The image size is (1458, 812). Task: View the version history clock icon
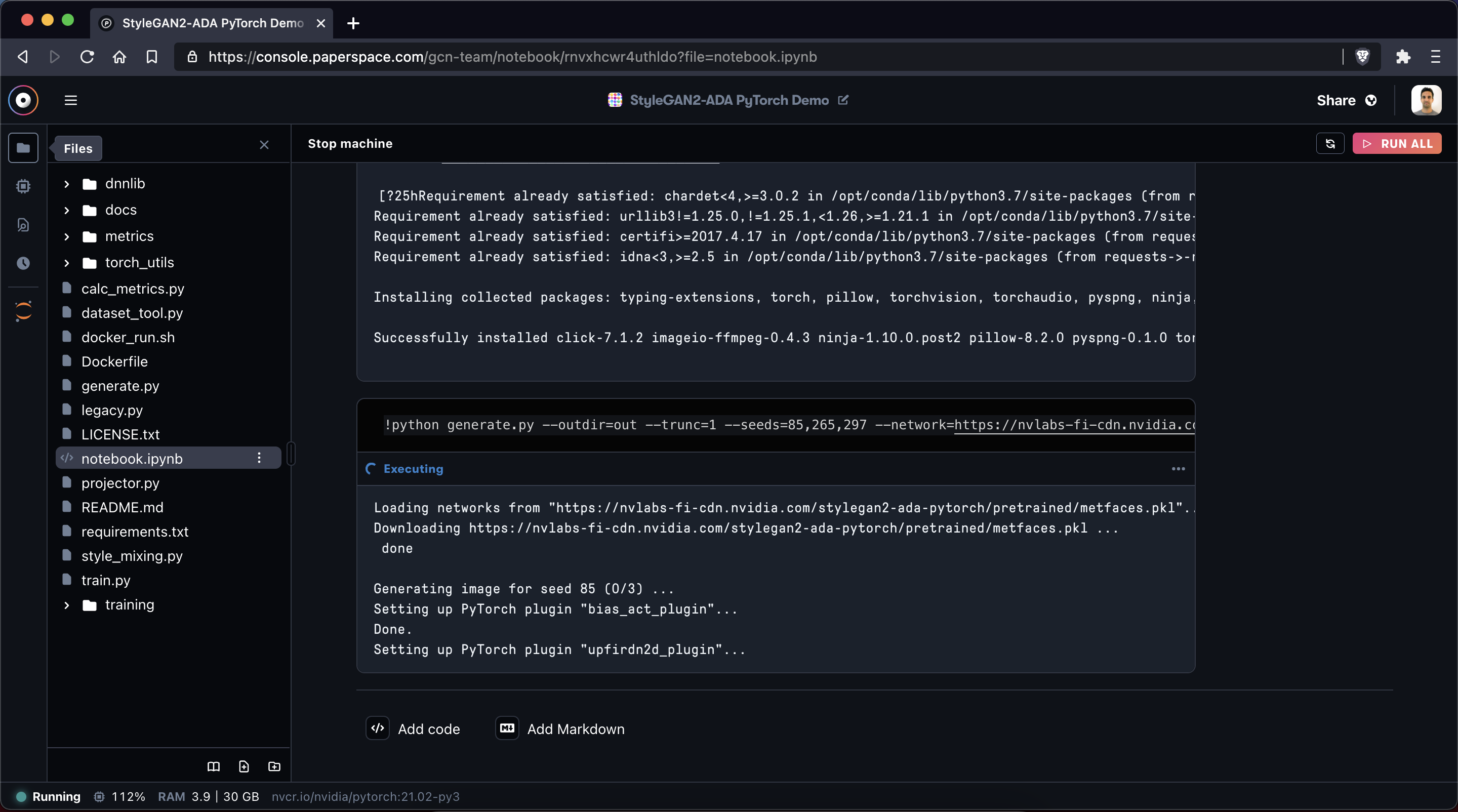coord(23,263)
